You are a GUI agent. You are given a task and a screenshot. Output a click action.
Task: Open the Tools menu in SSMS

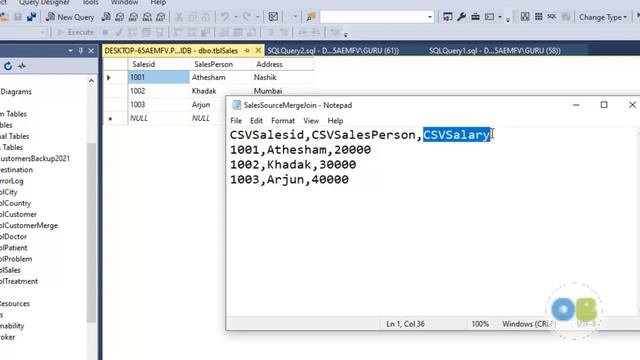[x=90, y=2]
